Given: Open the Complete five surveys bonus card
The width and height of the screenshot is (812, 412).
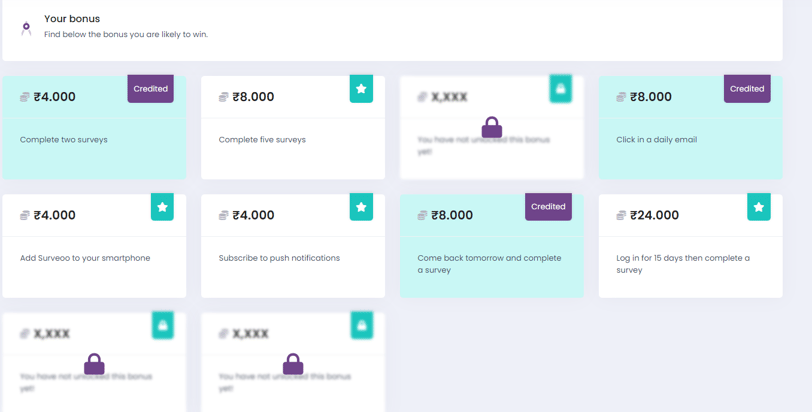Looking at the screenshot, I should click(293, 128).
